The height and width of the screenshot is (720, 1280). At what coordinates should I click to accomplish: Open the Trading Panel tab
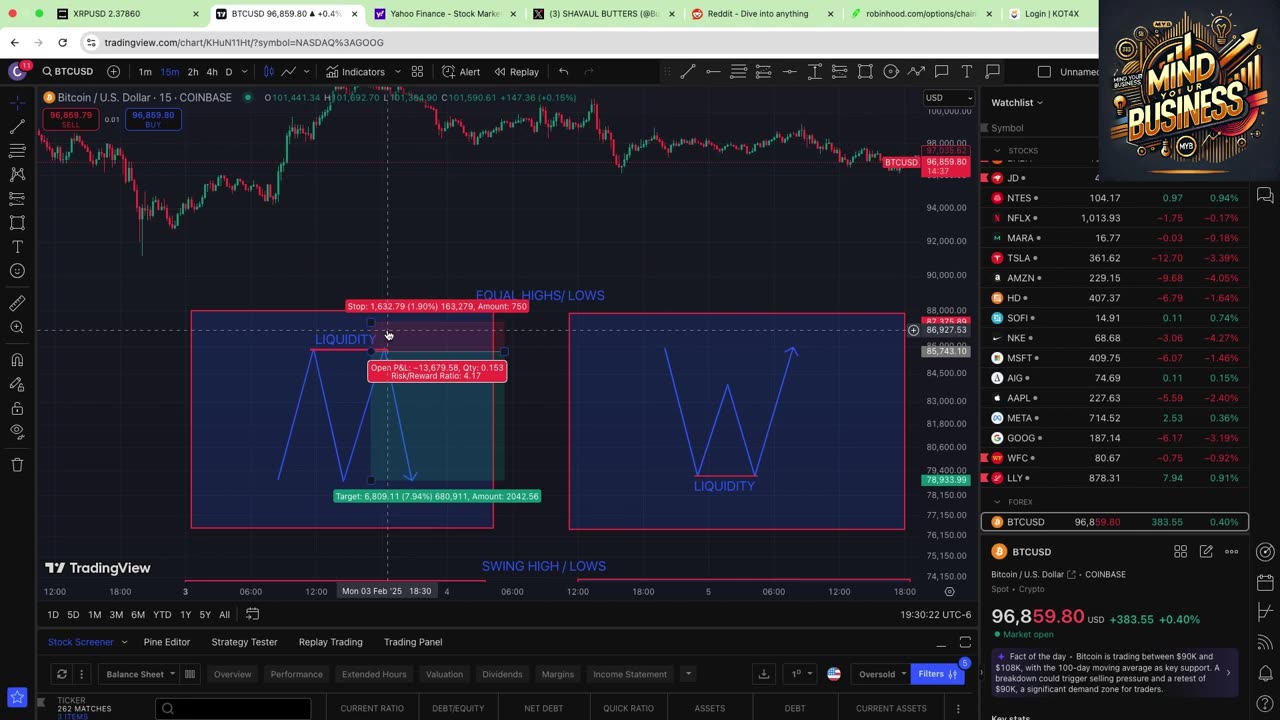pos(413,642)
